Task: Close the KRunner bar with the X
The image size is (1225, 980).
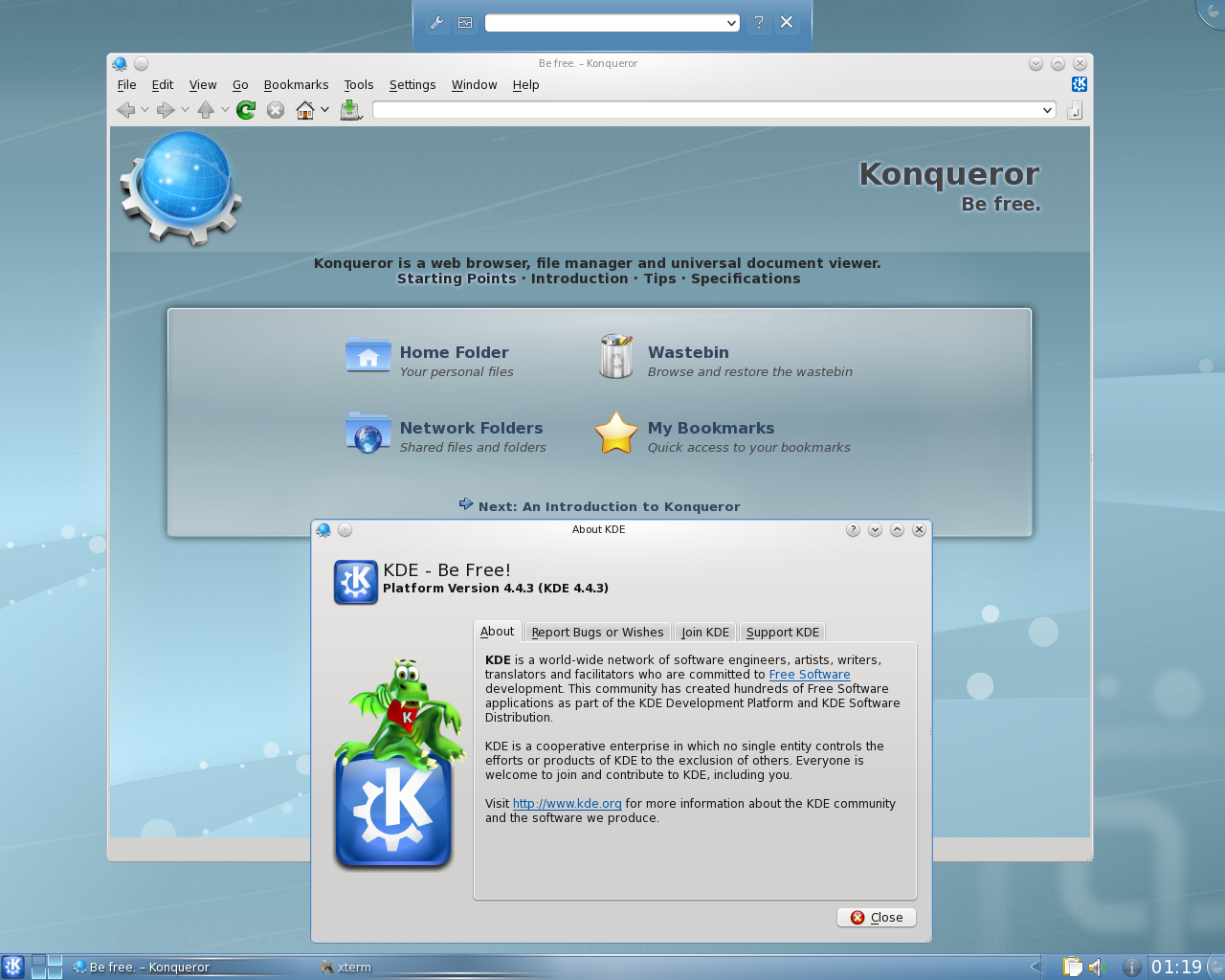Action: pos(787,22)
